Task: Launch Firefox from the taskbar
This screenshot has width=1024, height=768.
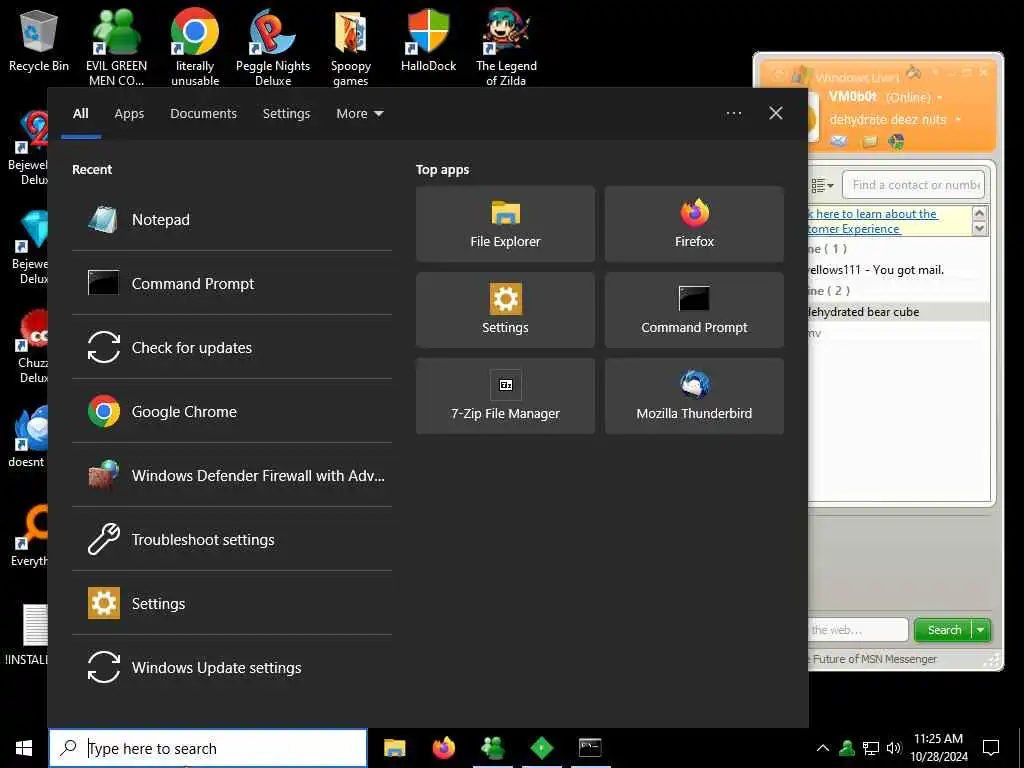Action: (444, 748)
